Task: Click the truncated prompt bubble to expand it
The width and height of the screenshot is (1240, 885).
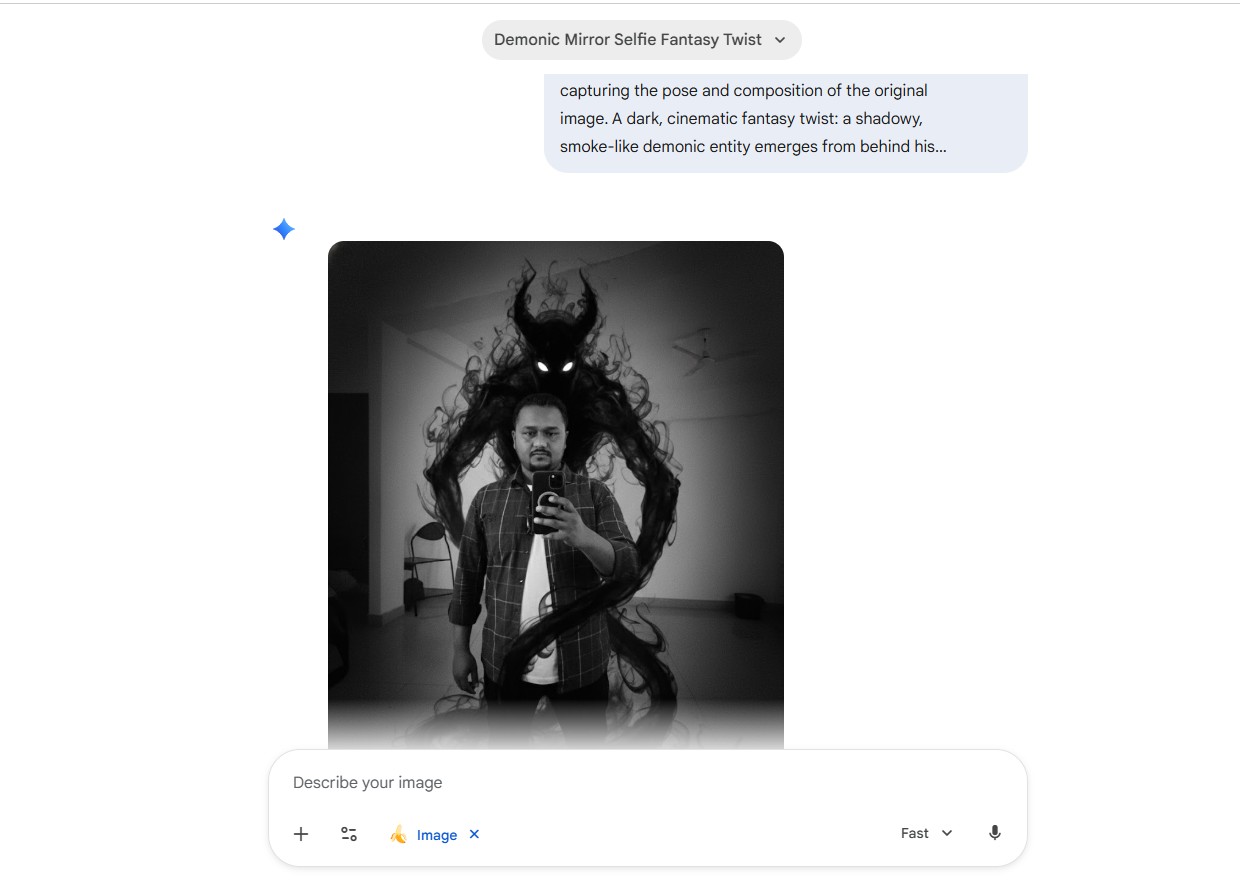Action: [x=786, y=118]
